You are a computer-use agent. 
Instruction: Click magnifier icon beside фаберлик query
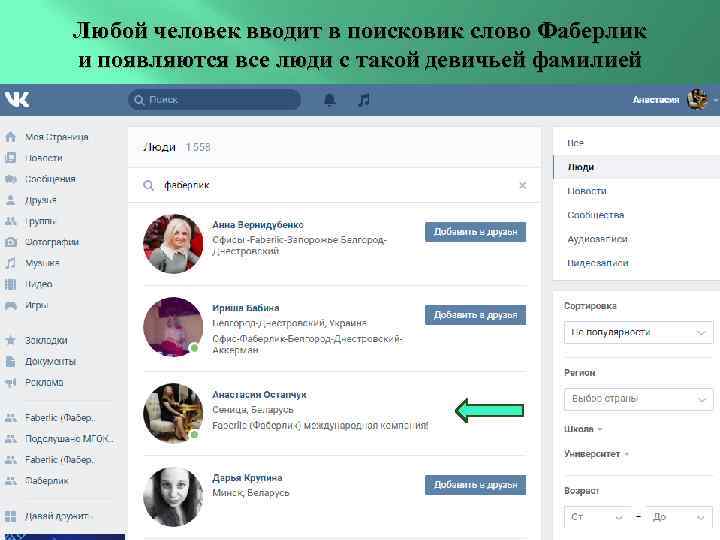pos(148,186)
